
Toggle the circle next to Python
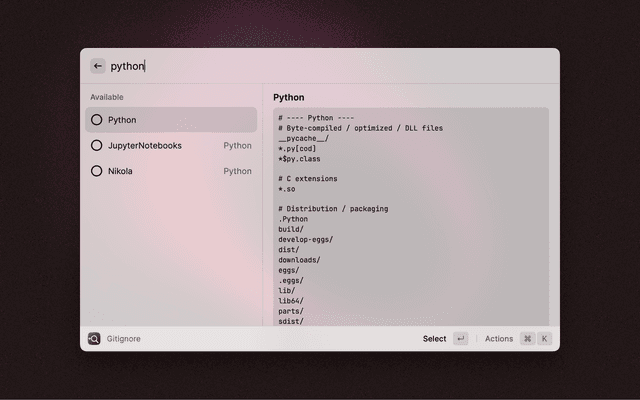[x=96, y=120]
